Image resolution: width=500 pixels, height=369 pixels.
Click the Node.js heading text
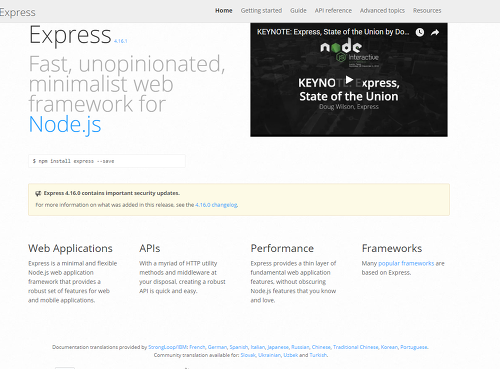[x=65, y=124]
